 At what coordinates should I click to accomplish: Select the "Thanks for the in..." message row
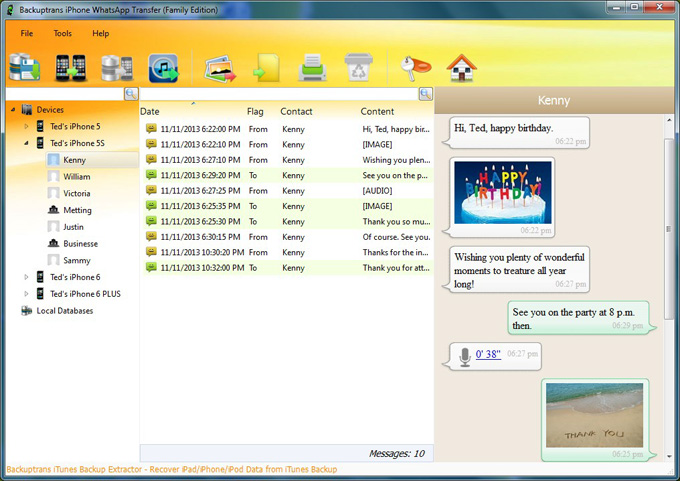[x=288, y=252]
